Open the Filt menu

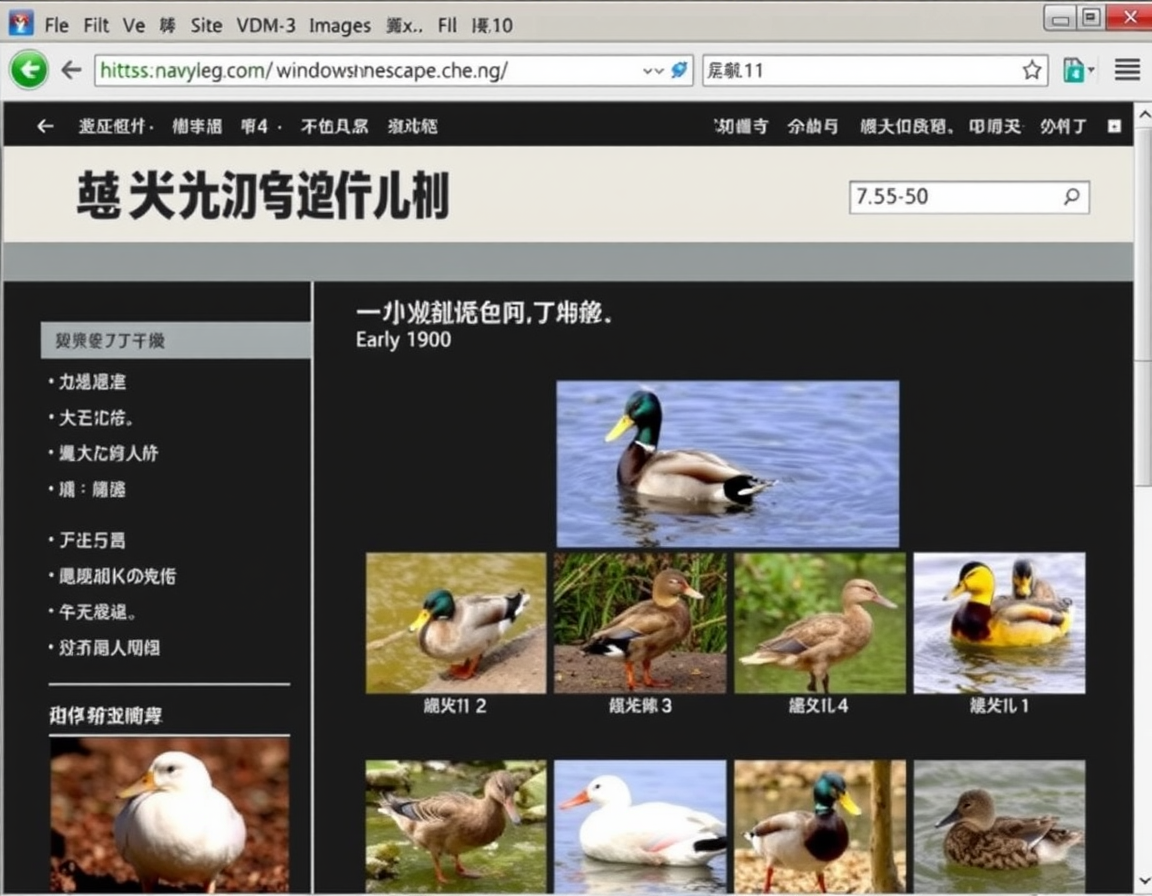point(96,26)
